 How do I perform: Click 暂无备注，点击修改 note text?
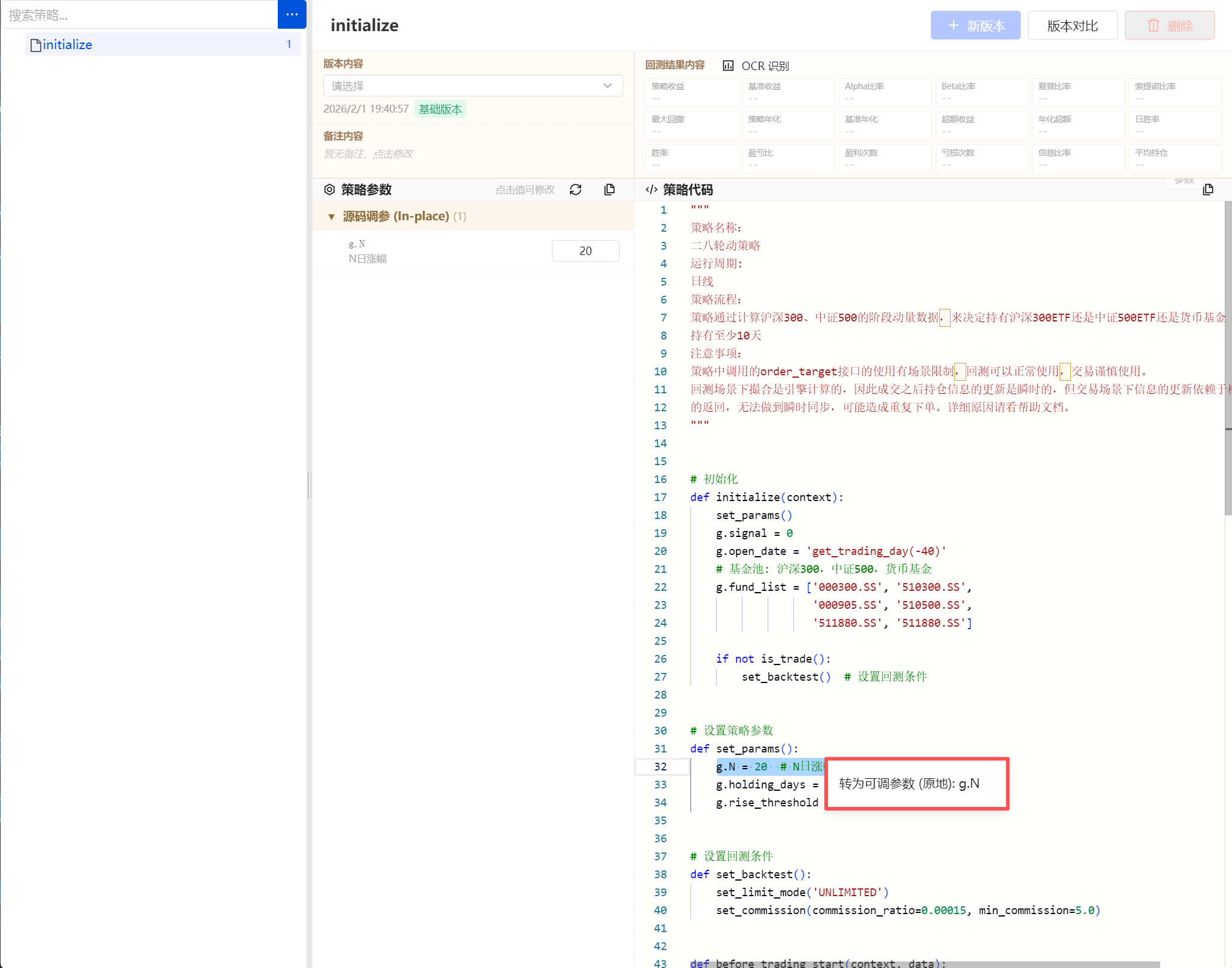pos(368,154)
